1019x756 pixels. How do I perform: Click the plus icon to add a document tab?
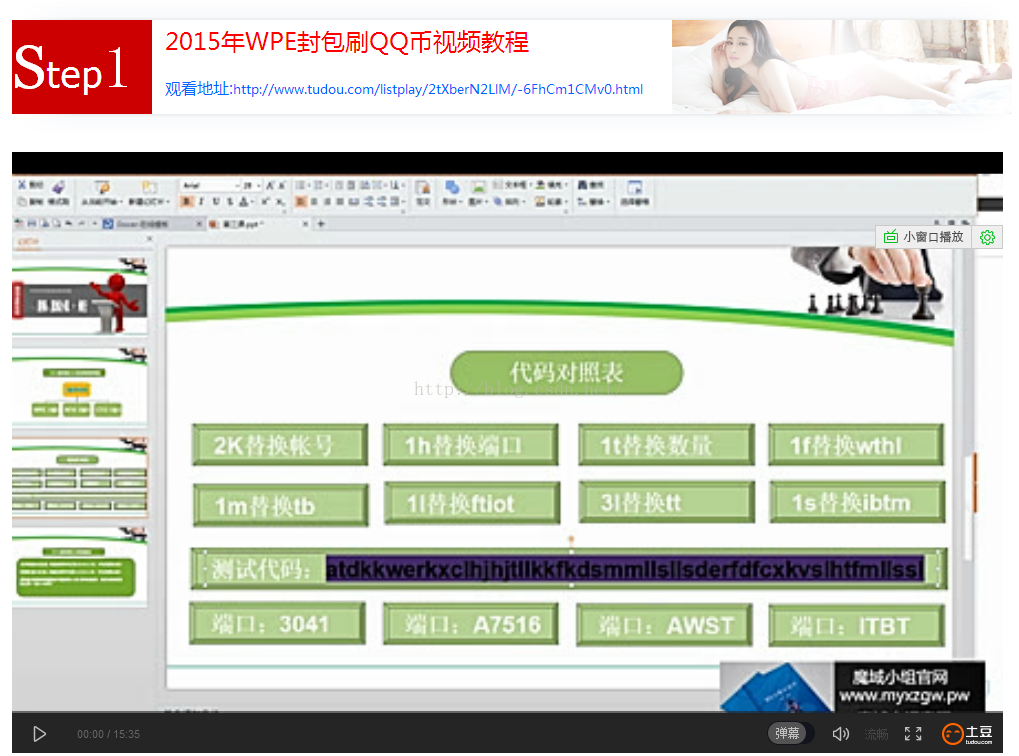coord(321,224)
